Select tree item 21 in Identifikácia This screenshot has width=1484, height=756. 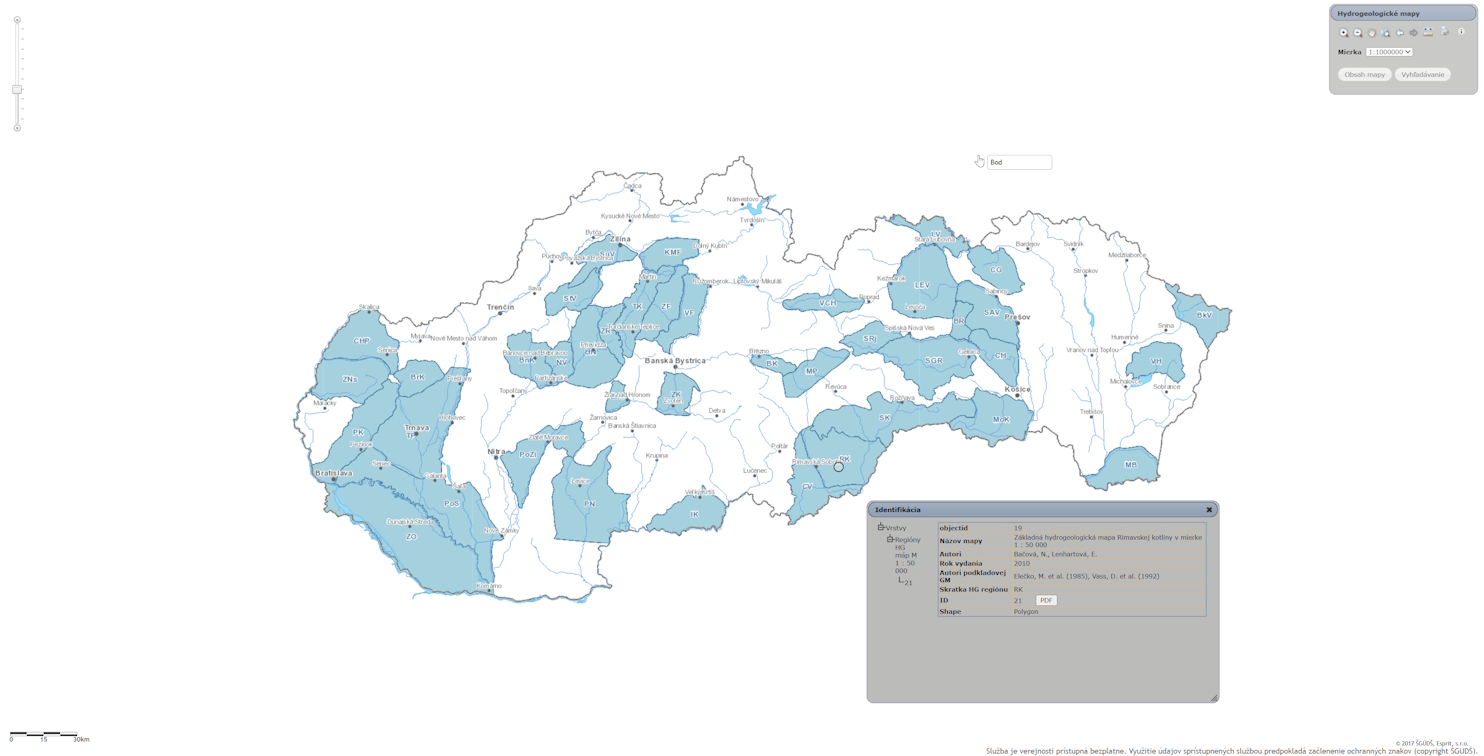click(x=908, y=583)
